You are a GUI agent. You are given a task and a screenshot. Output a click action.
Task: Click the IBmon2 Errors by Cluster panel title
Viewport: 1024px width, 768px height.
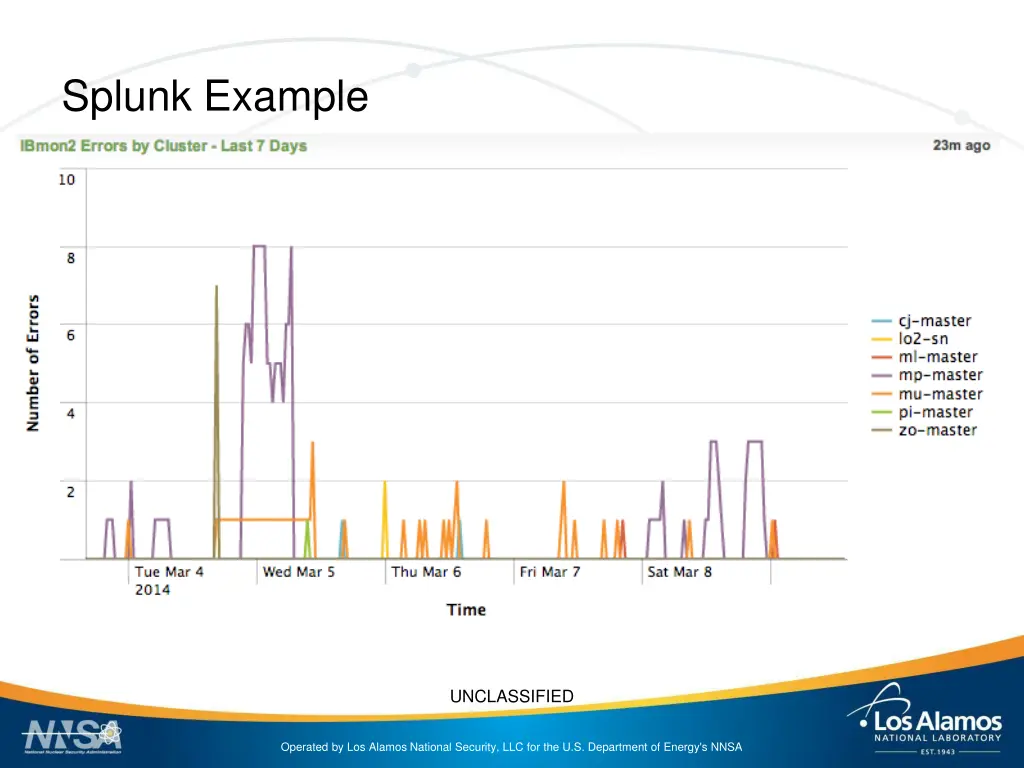point(163,146)
